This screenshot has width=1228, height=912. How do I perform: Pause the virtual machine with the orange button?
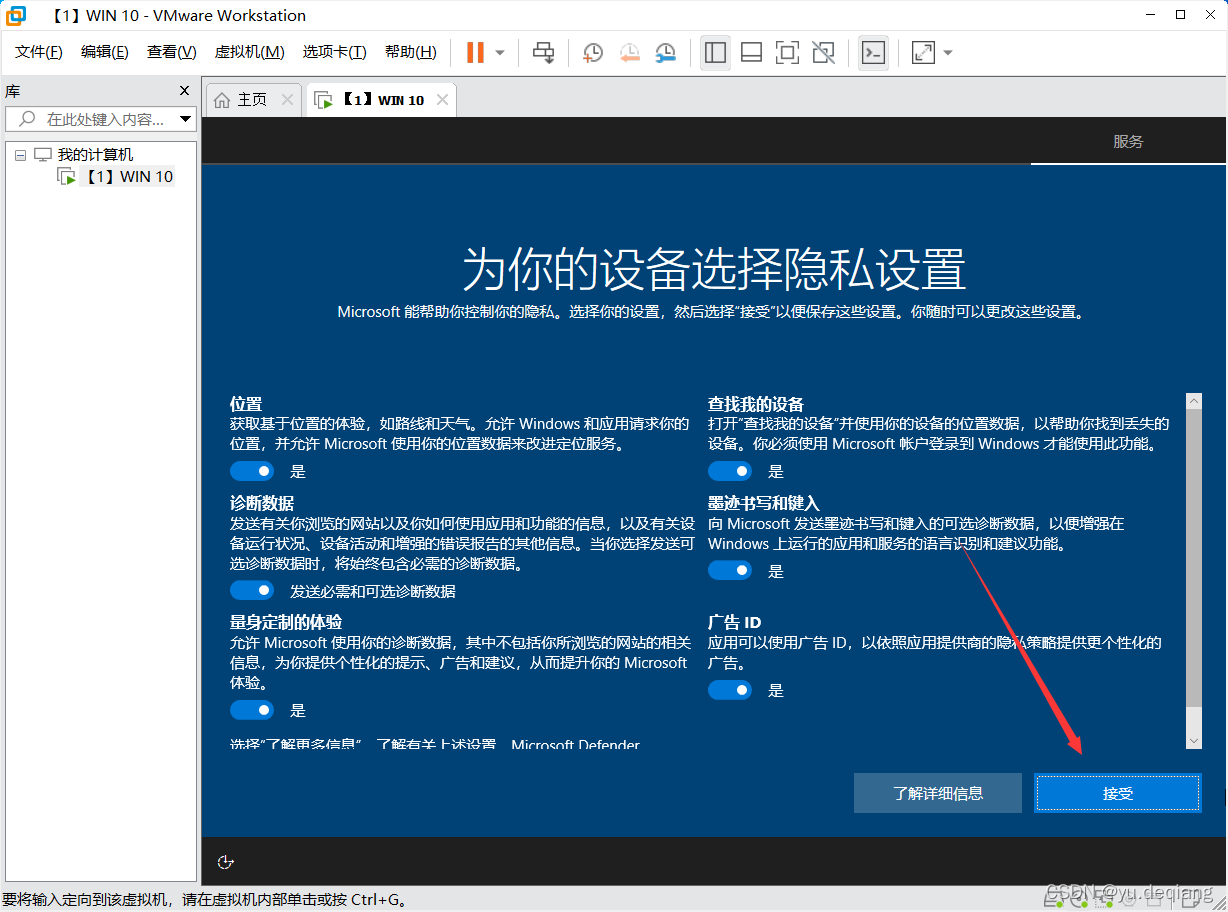tap(475, 52)
